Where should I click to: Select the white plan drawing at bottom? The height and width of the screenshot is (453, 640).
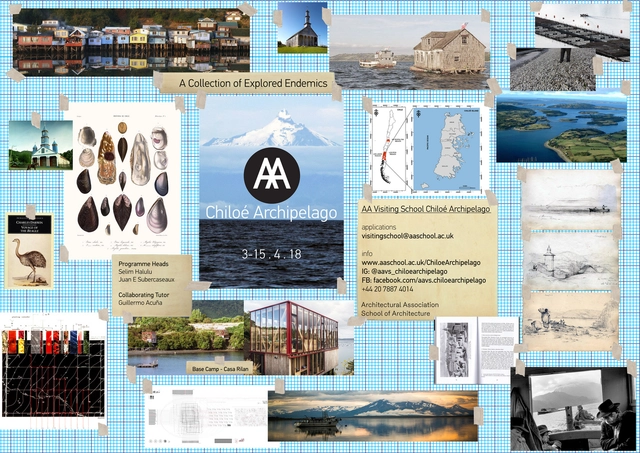(208, 415)
